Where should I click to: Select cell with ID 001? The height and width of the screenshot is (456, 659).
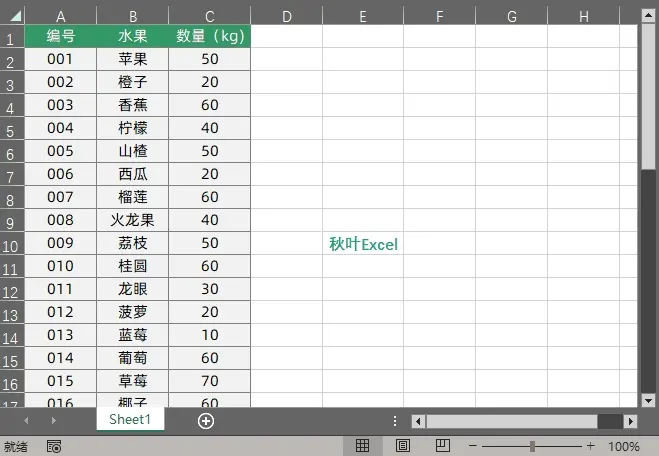click(x=61, y=59)
